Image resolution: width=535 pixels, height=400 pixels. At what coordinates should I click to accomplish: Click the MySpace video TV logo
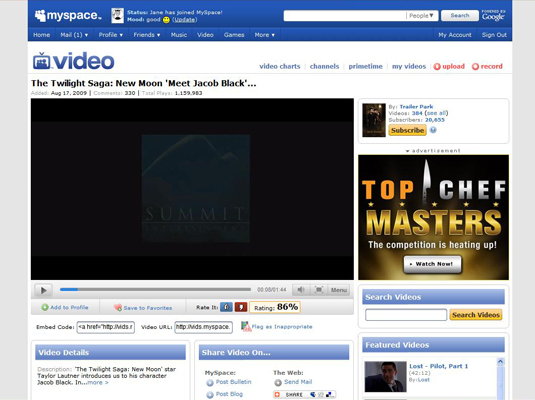point(73,61)
